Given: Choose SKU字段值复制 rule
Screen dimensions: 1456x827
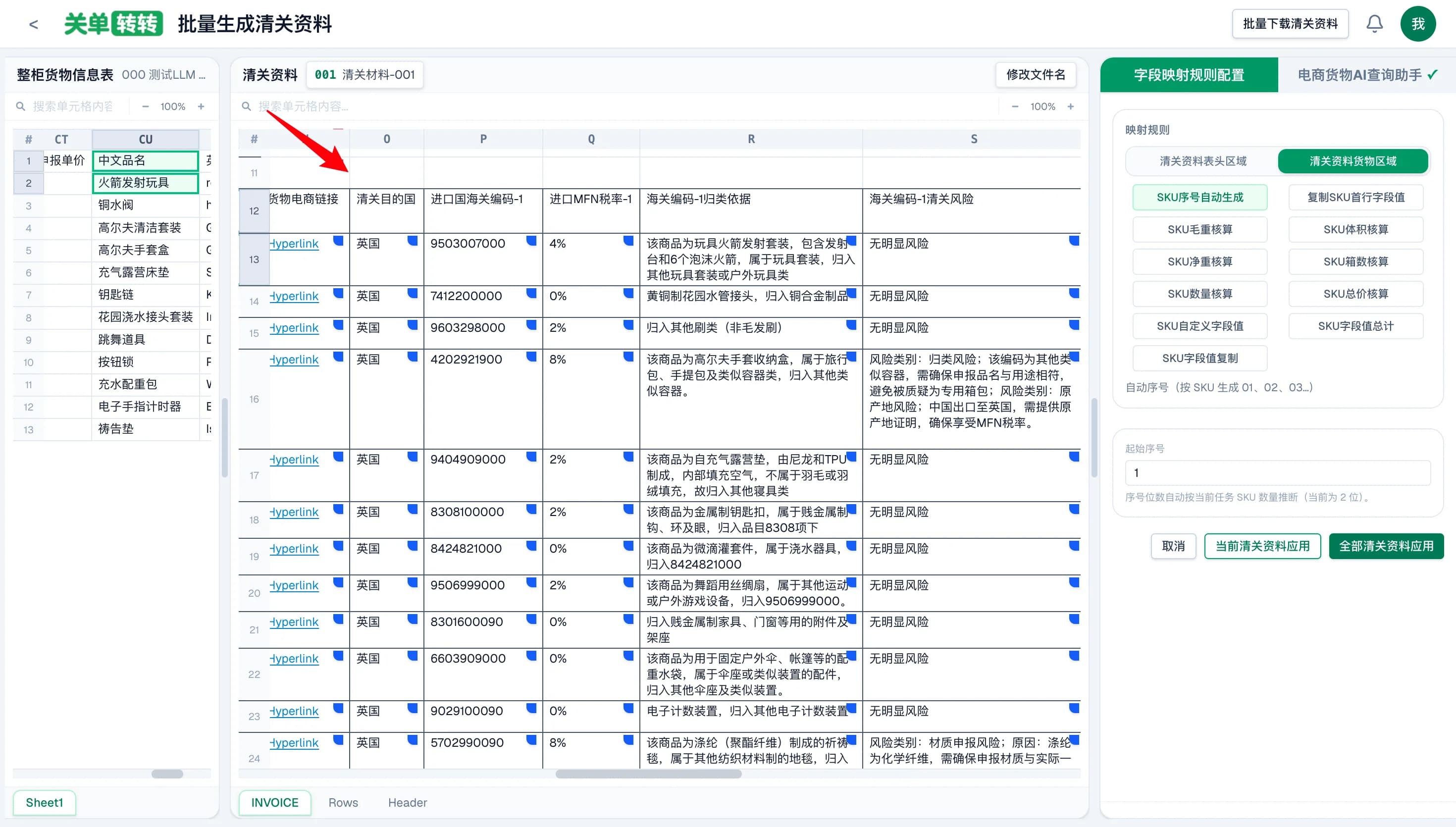Looking at the screenshot, I should coord(1200,359).
